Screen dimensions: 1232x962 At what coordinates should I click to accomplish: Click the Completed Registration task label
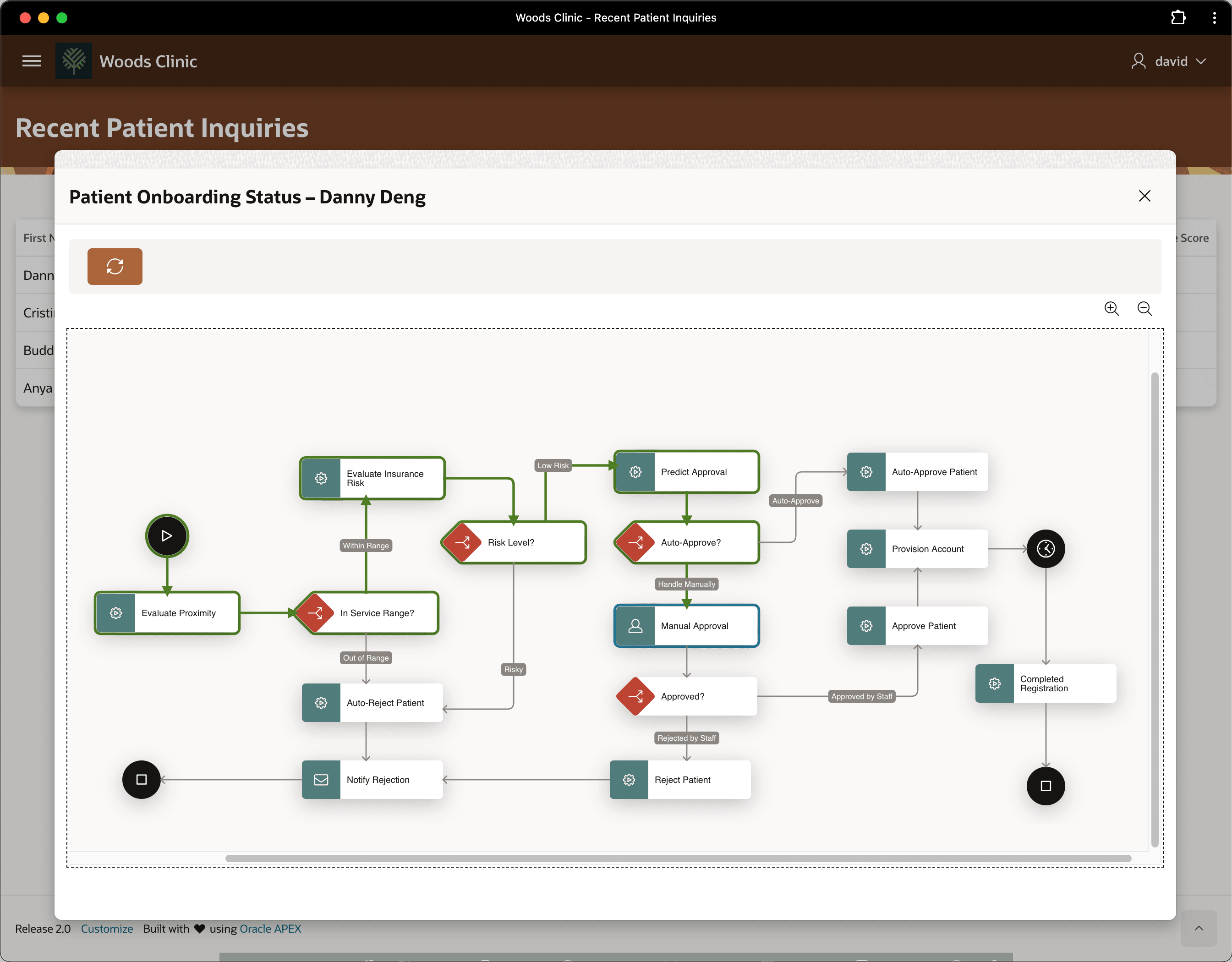click(1044, 683)
